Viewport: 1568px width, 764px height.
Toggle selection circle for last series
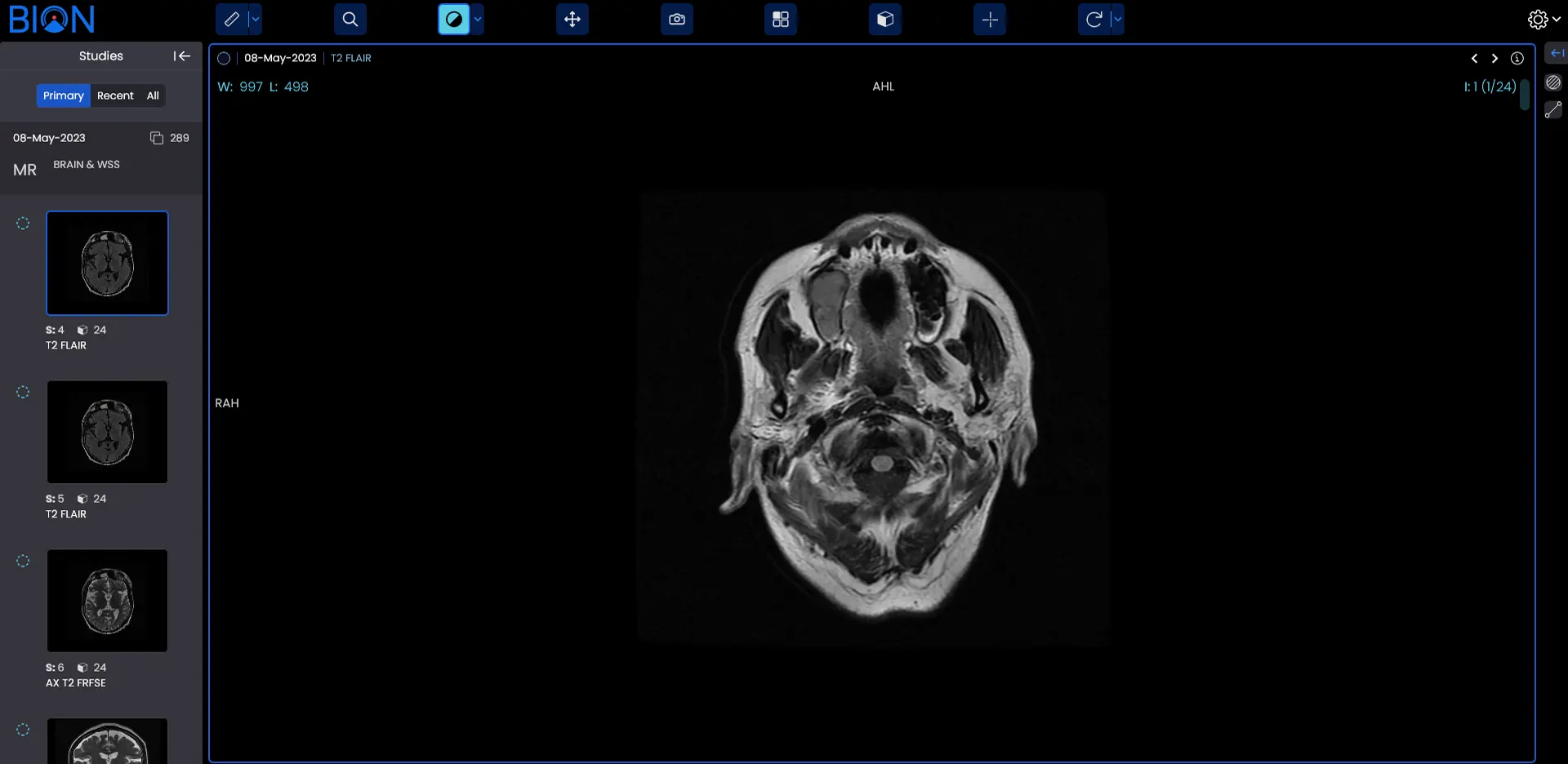click(23, 730)
